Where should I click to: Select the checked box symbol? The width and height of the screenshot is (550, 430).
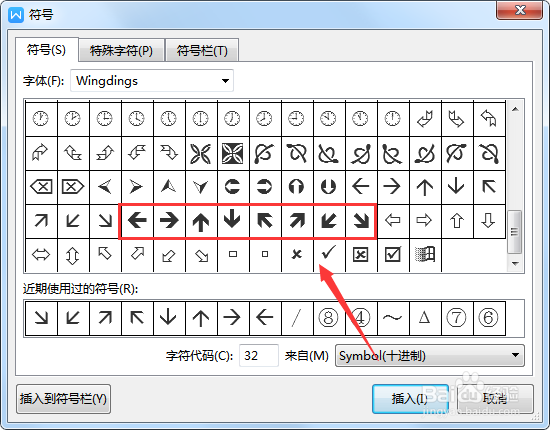pyautogui.click(x=393, y=254)
